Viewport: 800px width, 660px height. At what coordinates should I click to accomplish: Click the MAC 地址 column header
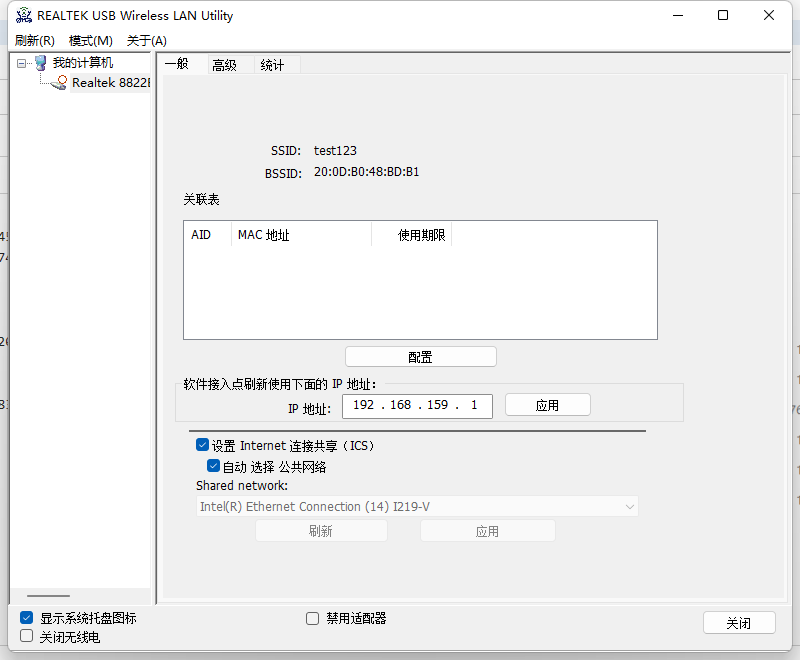coord(301,235)
